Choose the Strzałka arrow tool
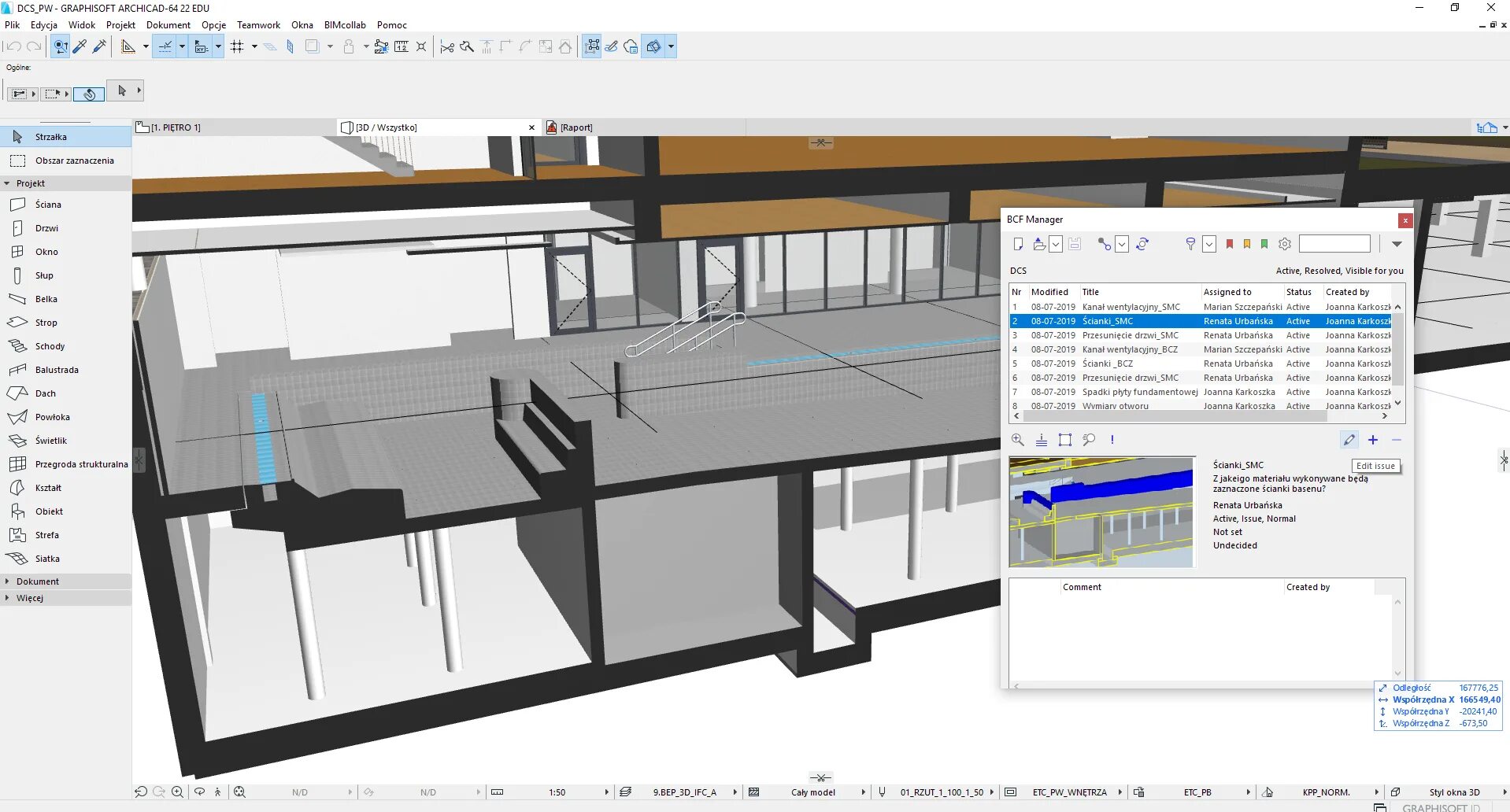The width and height of the screenshot is (1510, 812). pyautogui.click(x=65, y=137)
